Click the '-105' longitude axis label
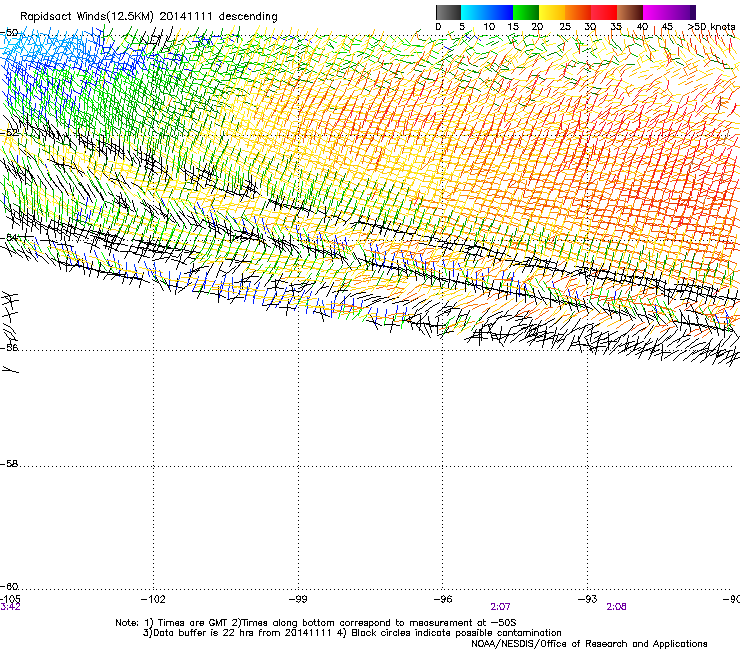 [10, 599]
